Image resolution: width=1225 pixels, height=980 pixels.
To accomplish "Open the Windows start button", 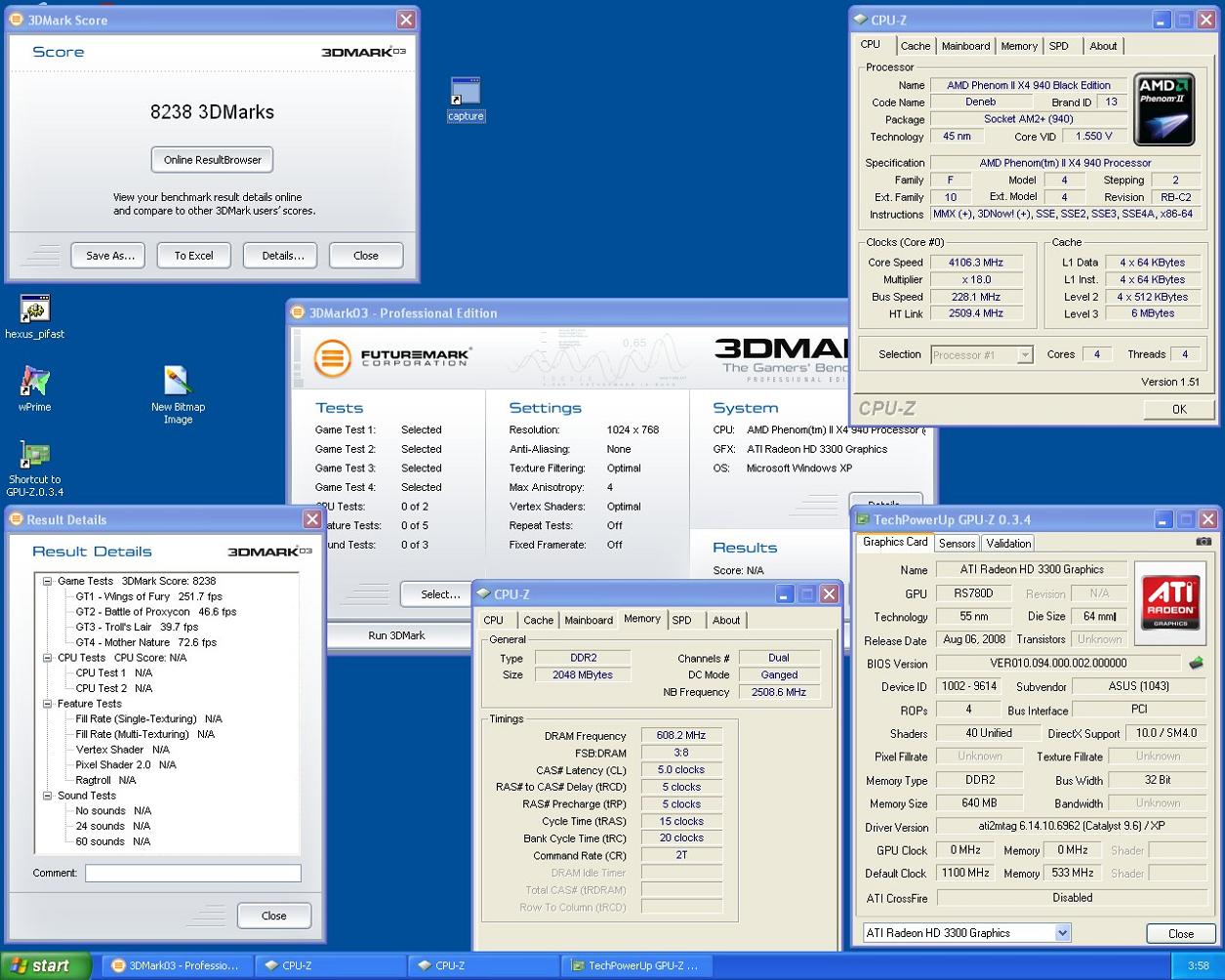I will click(x=46, y=966).
